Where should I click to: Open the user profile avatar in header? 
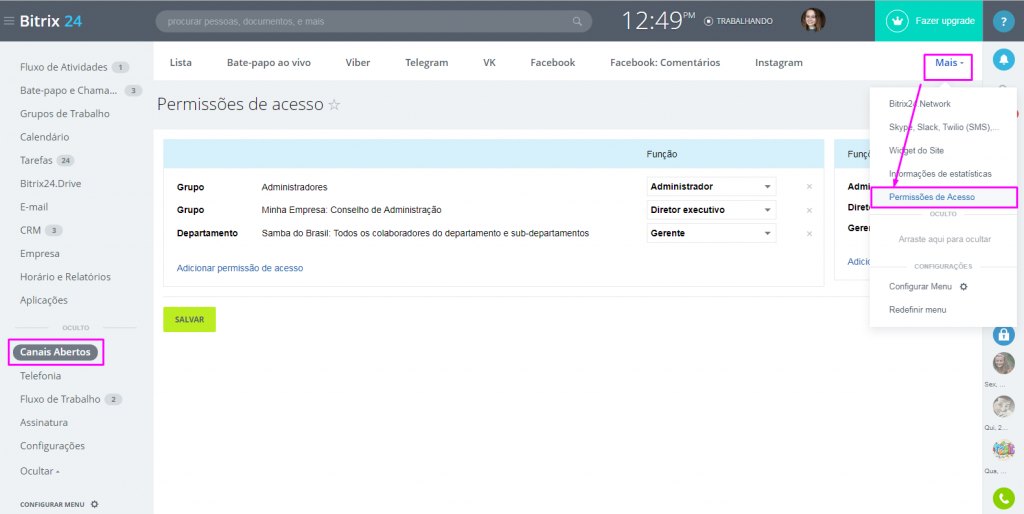click(813, 20)
